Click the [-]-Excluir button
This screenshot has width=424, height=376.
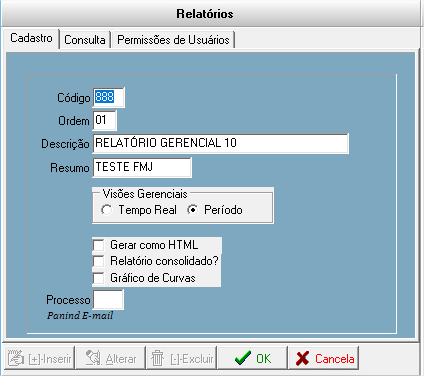pos(182,358)
